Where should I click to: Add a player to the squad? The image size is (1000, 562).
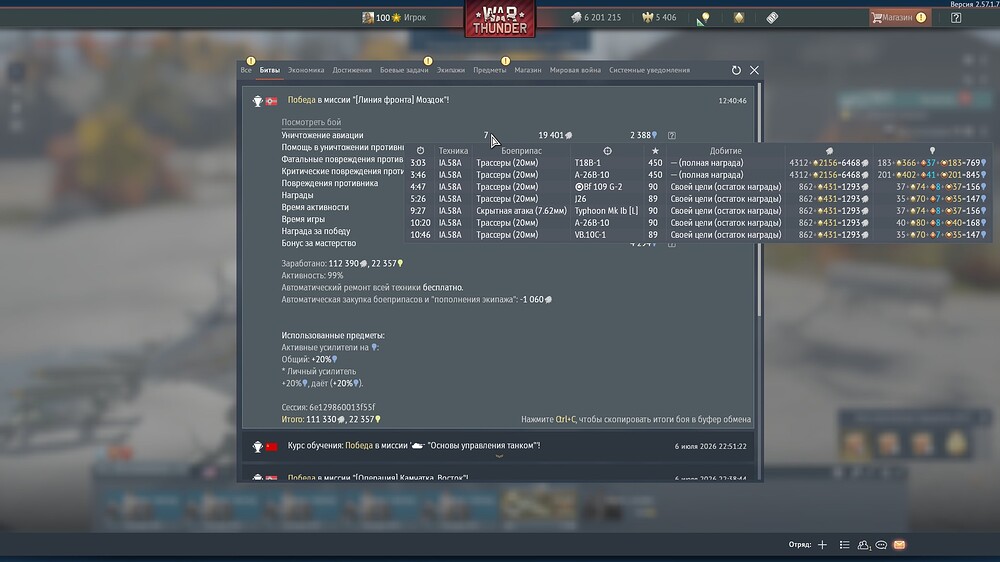[x=822, y=545]
